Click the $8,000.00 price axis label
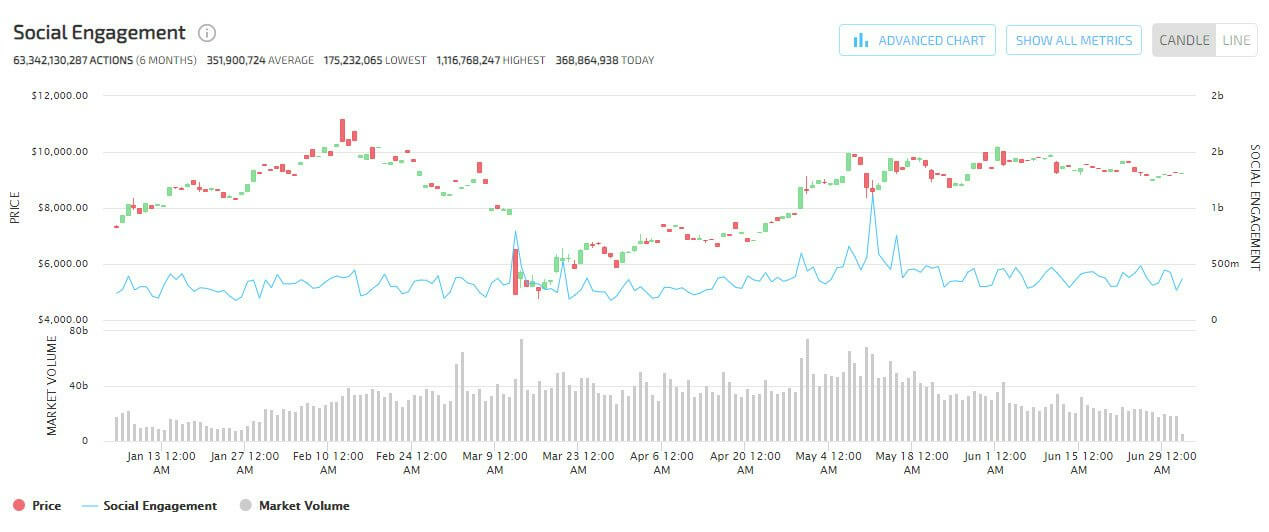This screenshot has height=532, width=1269. (x=65, y=208)
